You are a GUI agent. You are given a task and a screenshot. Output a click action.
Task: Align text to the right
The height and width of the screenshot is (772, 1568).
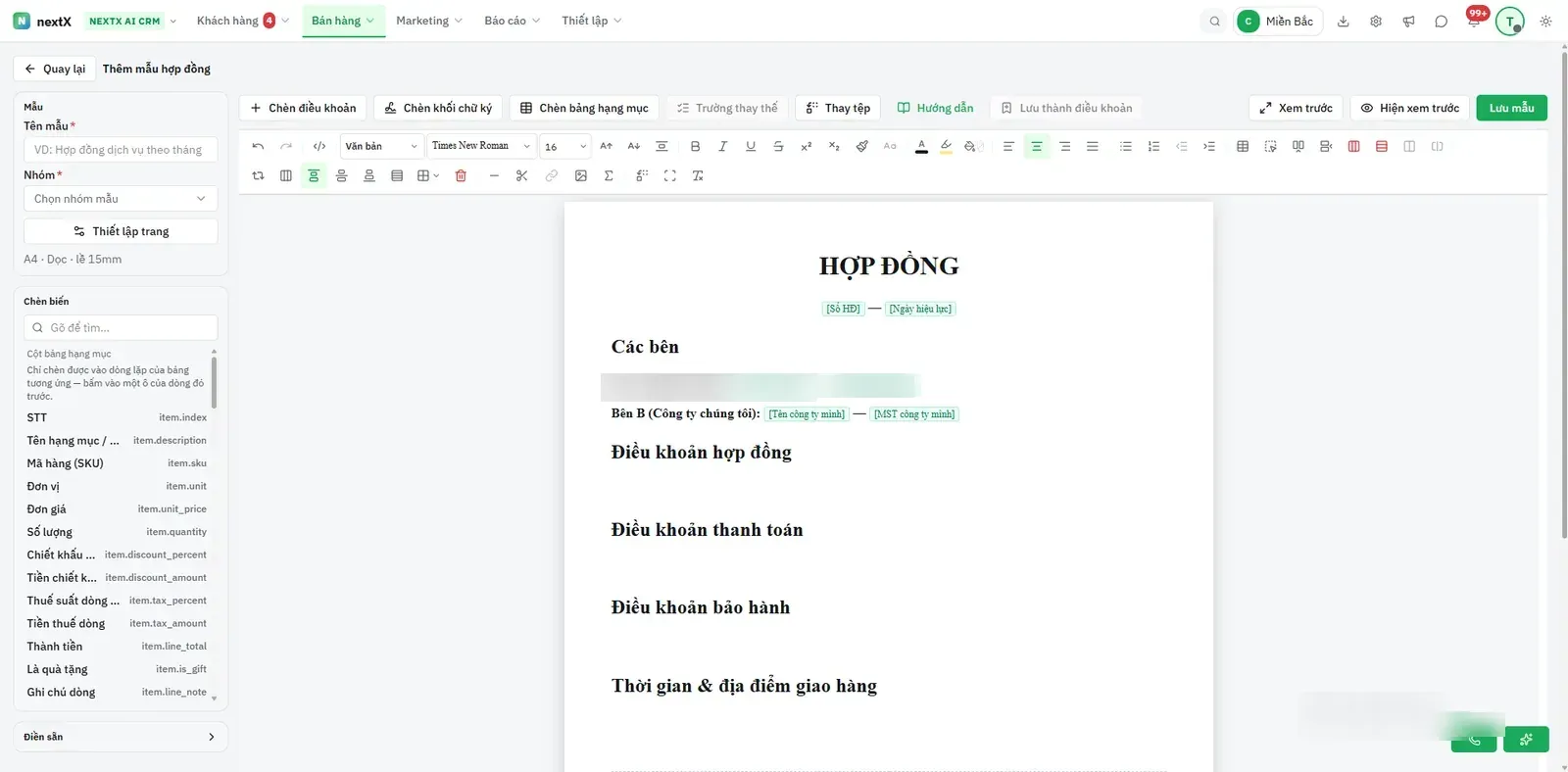pos(1064,147)
